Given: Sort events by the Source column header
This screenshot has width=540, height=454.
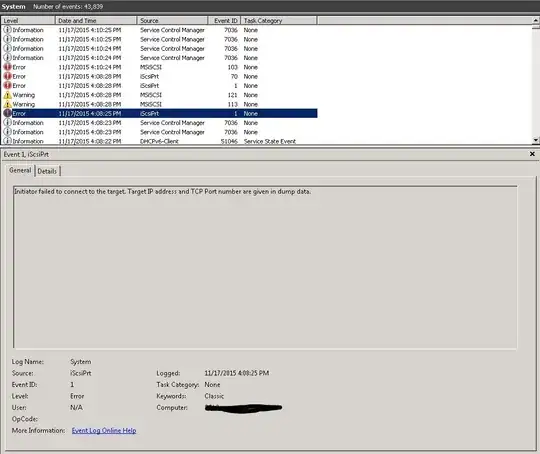Looking at the screenshot, I should point(172,21).
